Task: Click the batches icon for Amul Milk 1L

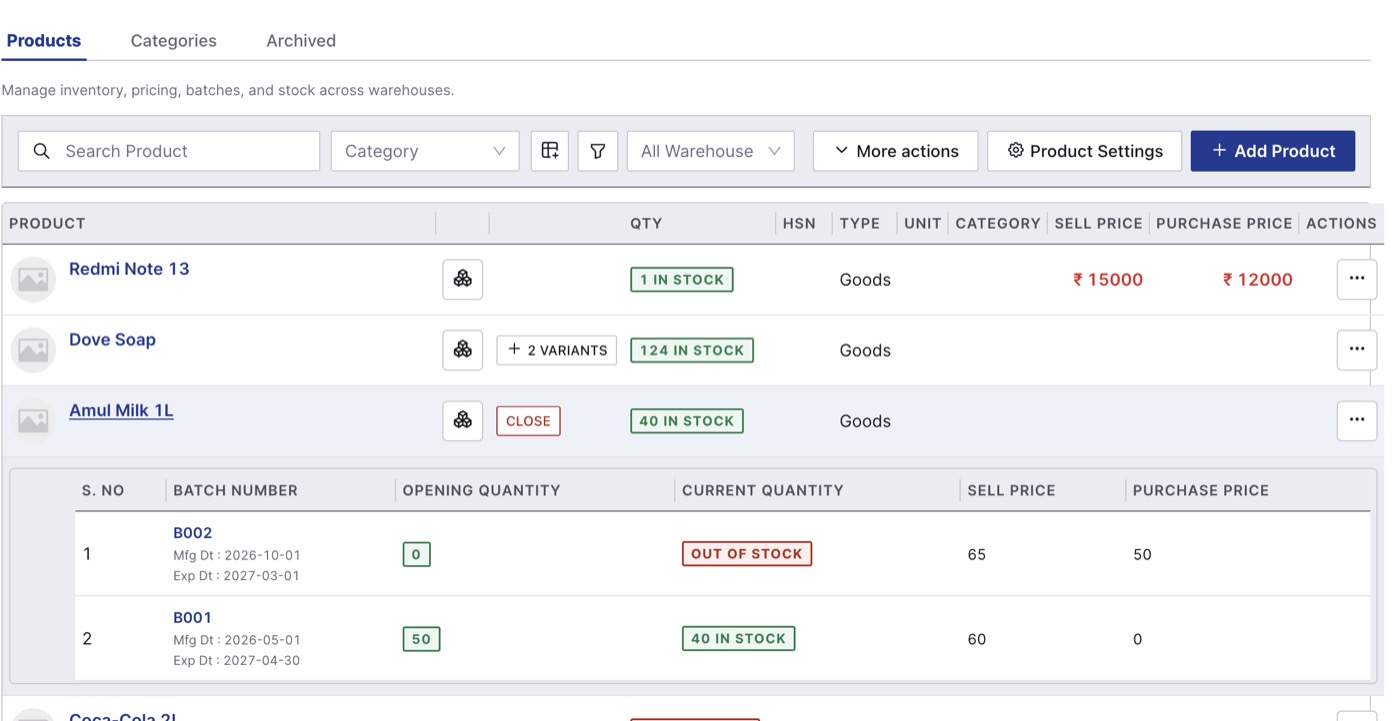Action: [463, 421]
